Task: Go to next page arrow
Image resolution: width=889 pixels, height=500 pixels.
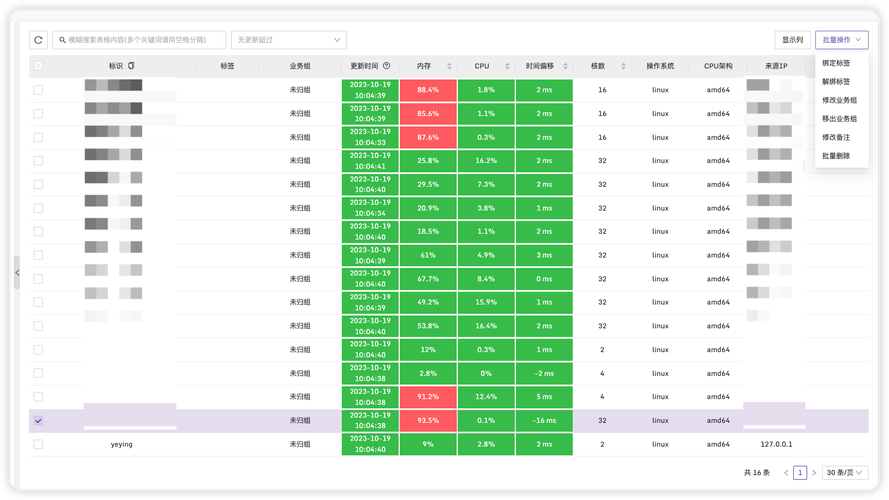Action: click(814, 473)
